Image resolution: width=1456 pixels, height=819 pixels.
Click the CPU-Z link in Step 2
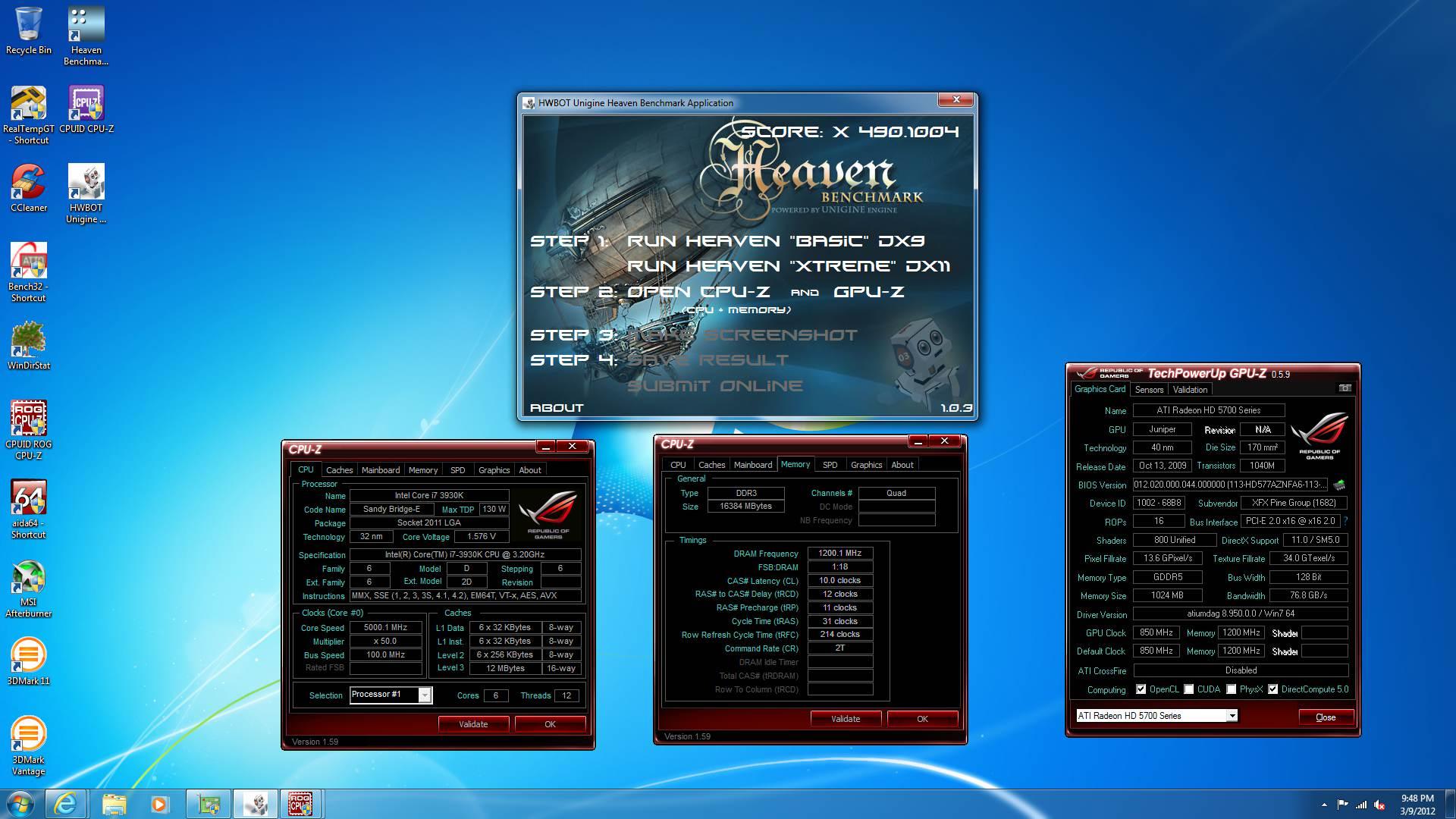(735, 292)
